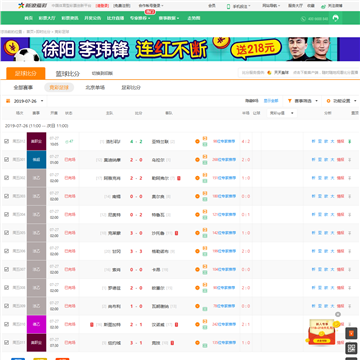The width and height of the screenshot is (360, 360).
Task: Toggle checkbox for 周五001 2-0 match row
Action: point(6,160)
